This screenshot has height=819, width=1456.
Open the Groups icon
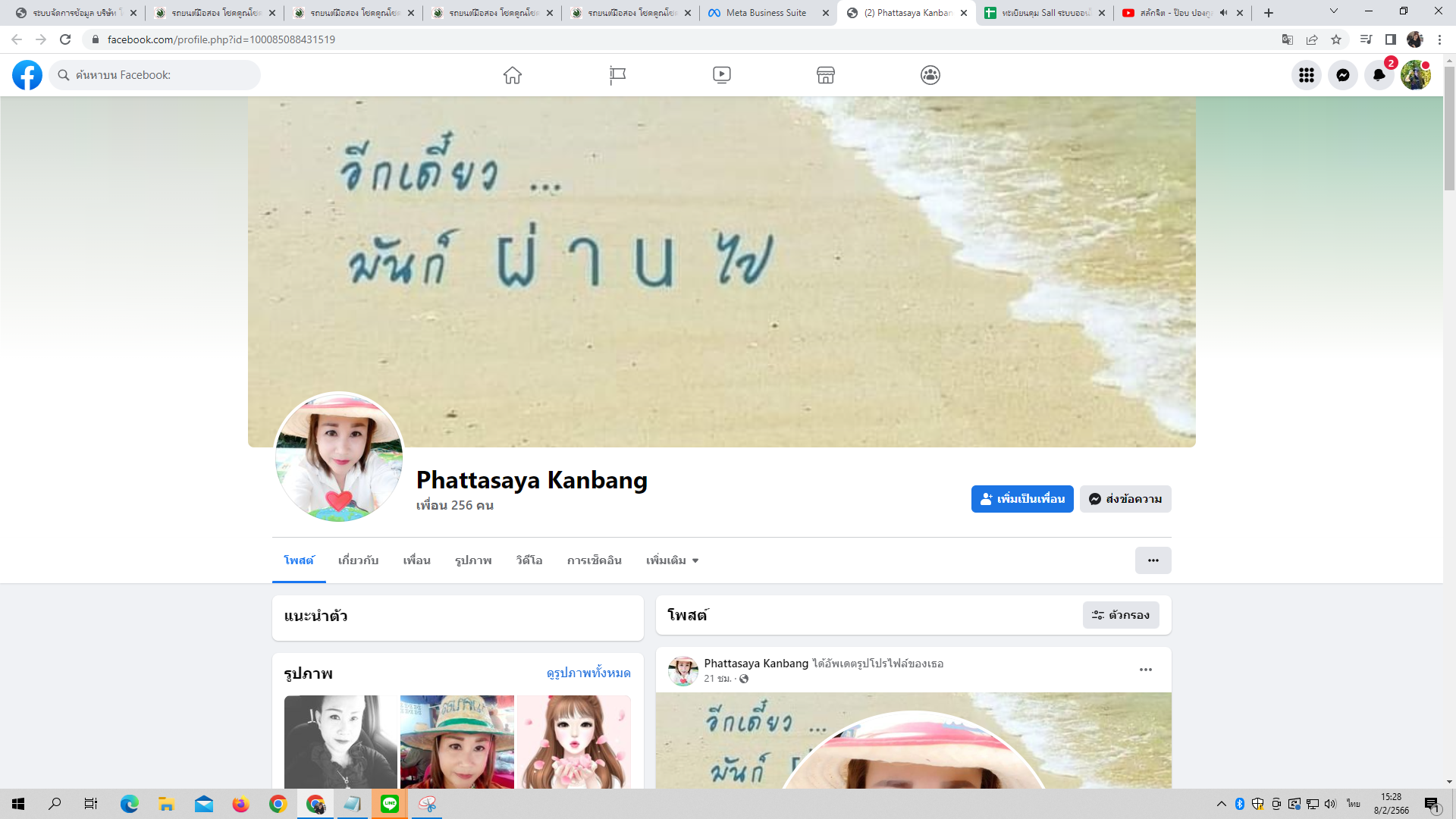[930, 75]
